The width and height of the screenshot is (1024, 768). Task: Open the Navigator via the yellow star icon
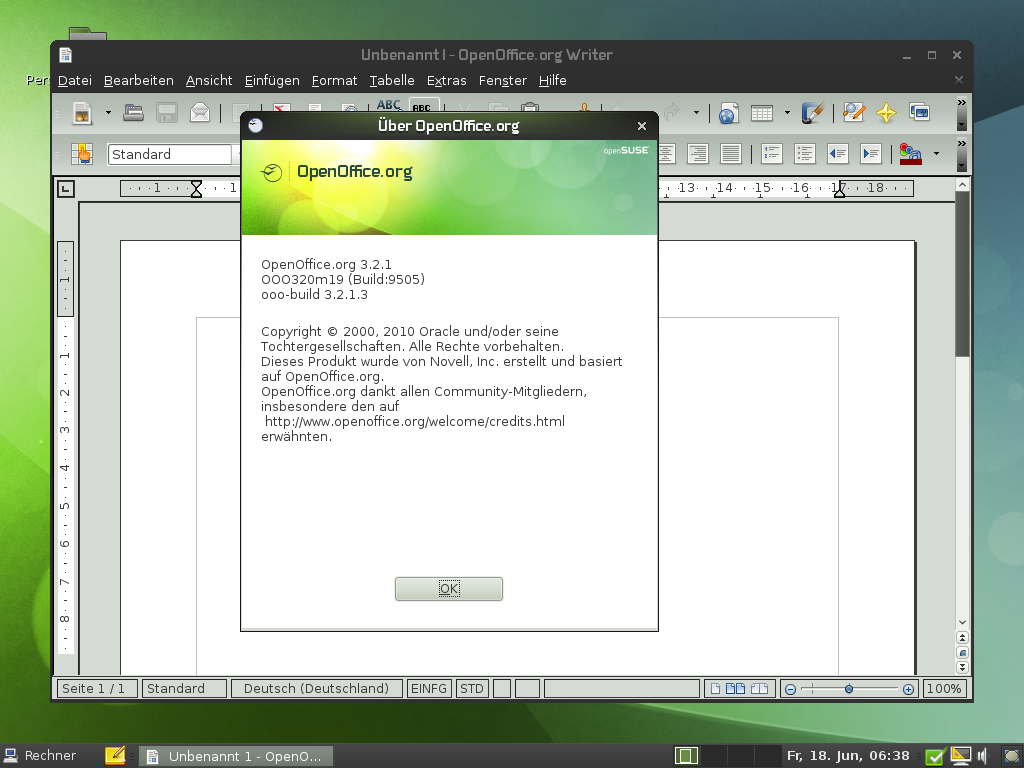click(886, 112)
